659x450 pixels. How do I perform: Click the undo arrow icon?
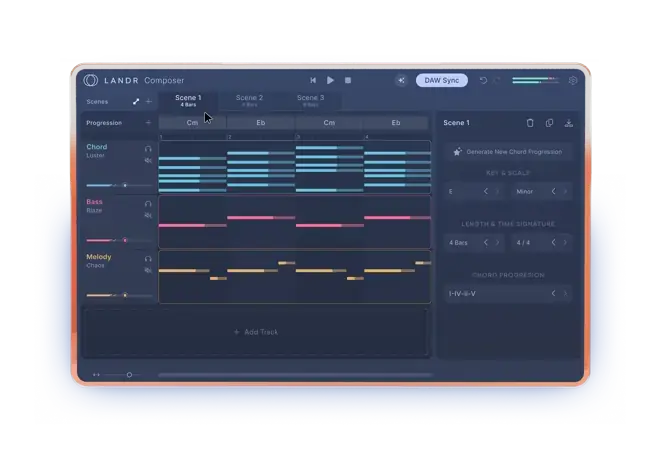(483, 80)
